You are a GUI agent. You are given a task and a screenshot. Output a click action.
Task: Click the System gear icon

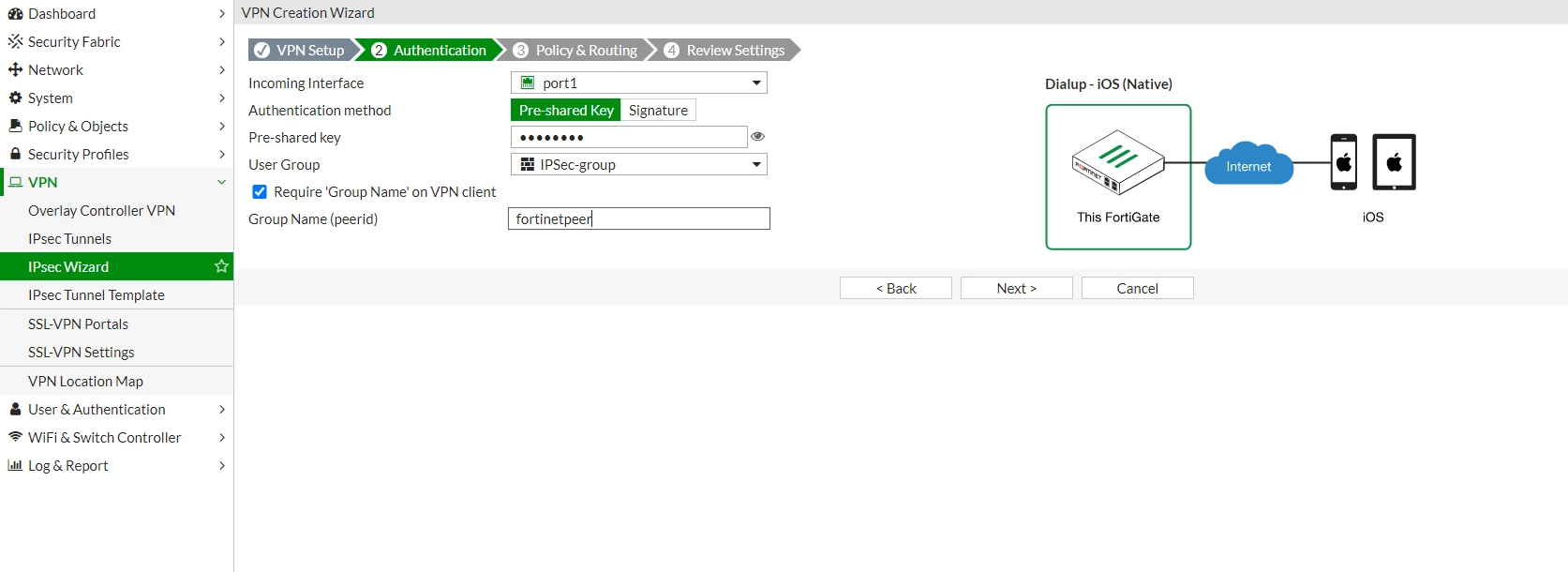pos(15,98)
